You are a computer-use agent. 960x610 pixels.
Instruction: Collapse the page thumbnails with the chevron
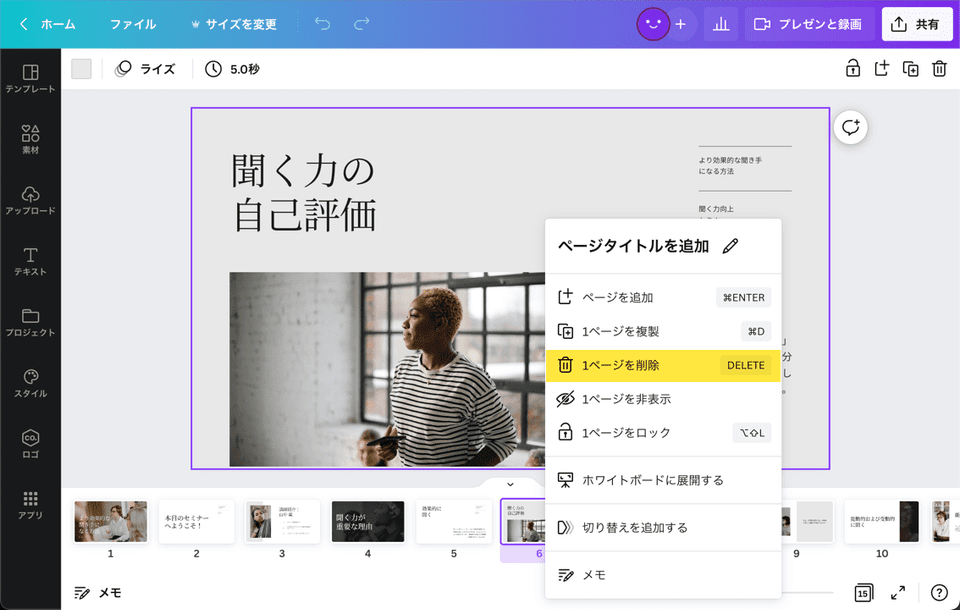tap(509, 483)
